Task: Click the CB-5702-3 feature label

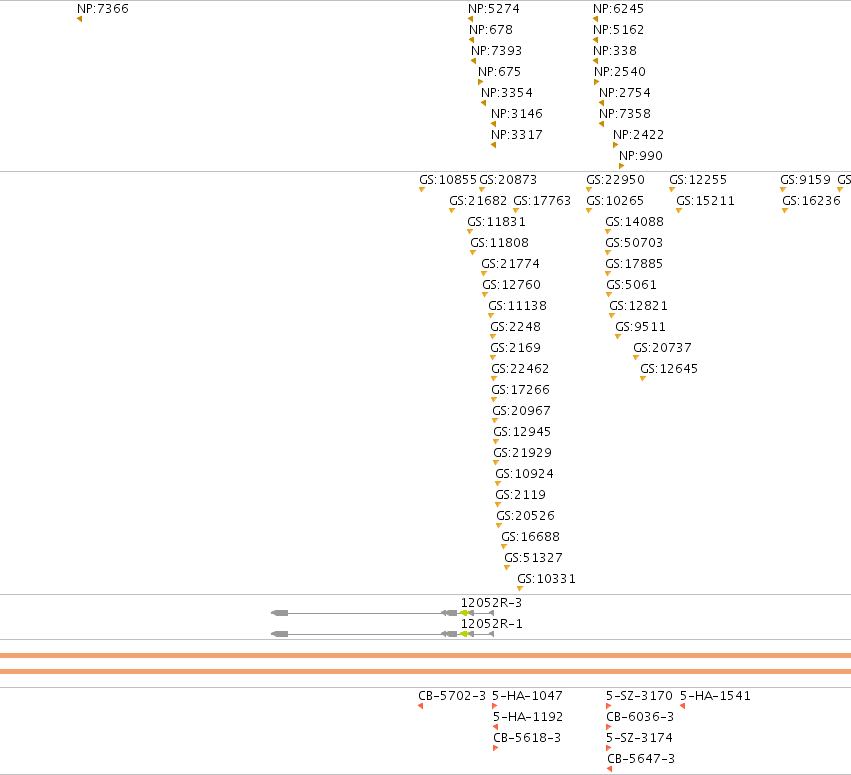Action: [452, 696]
